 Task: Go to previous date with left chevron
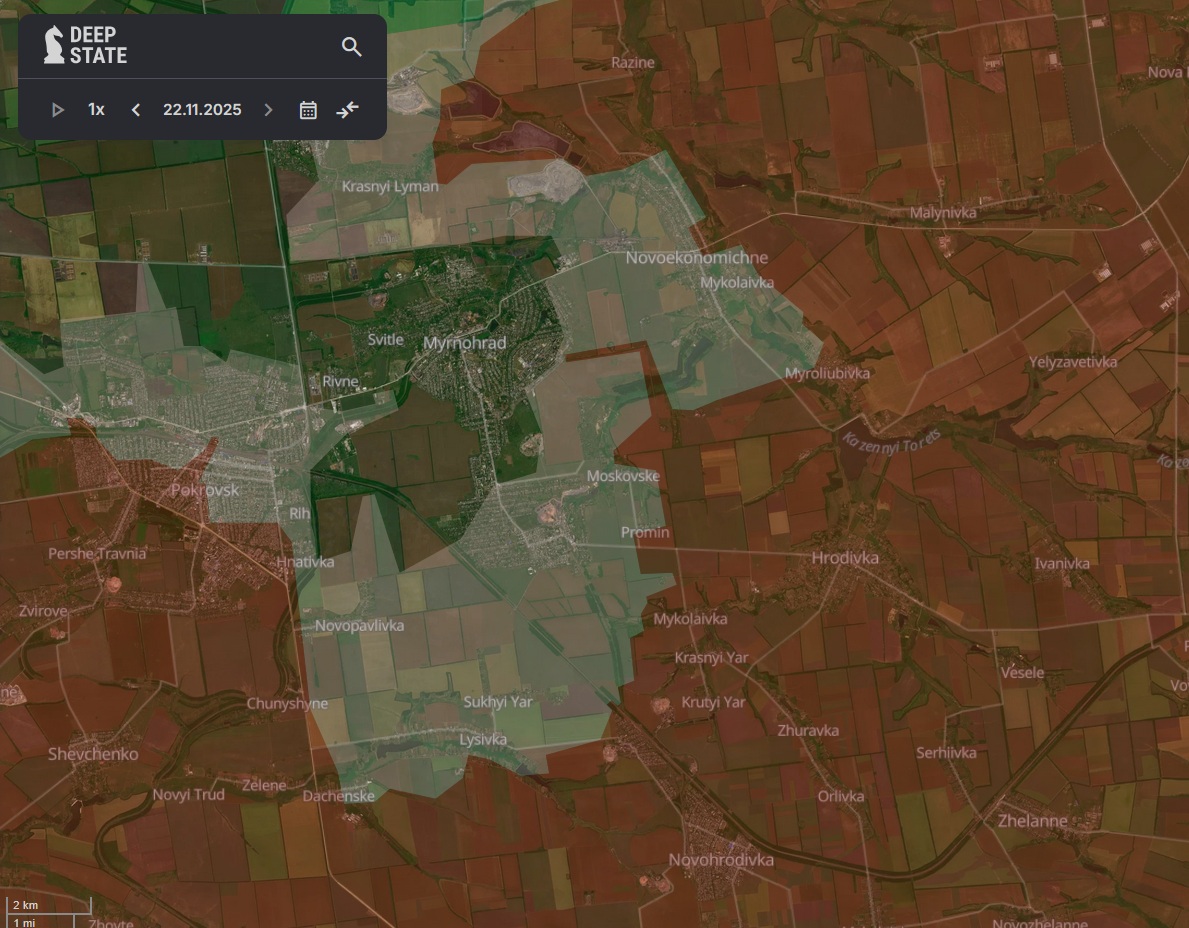136,110
